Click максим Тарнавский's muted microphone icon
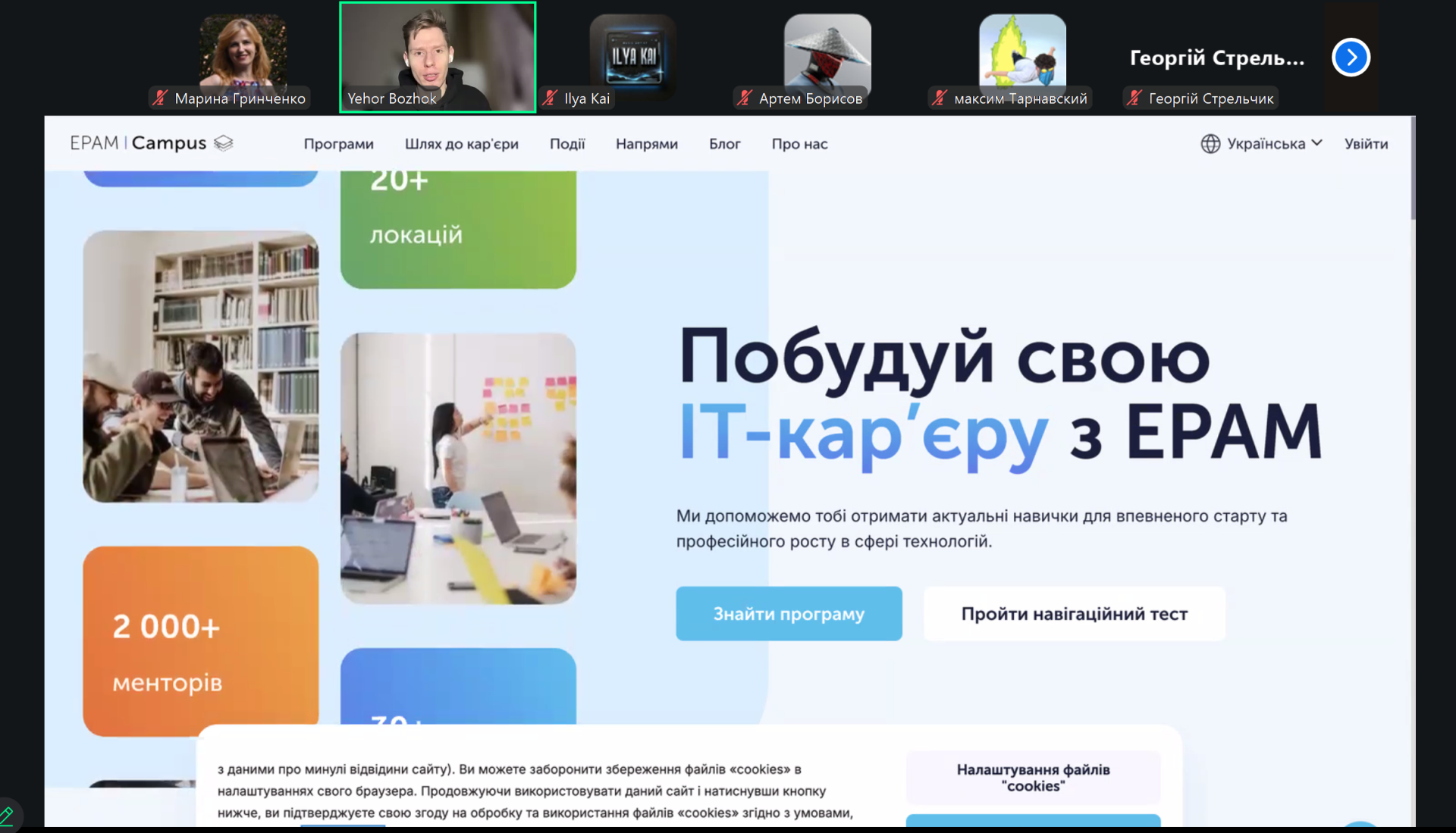The width and height of the screenshot is (1456, 833). [940, 98]
